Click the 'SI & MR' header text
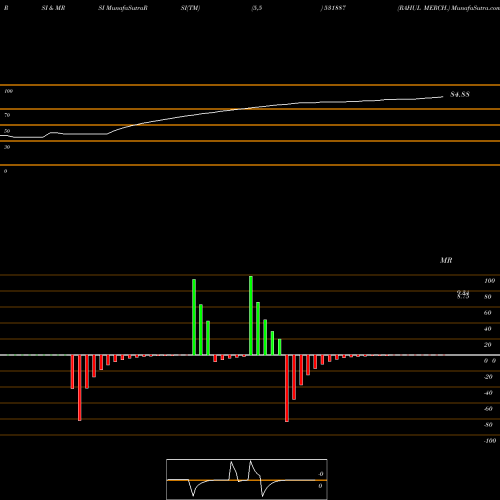 (x=53, y=8)
